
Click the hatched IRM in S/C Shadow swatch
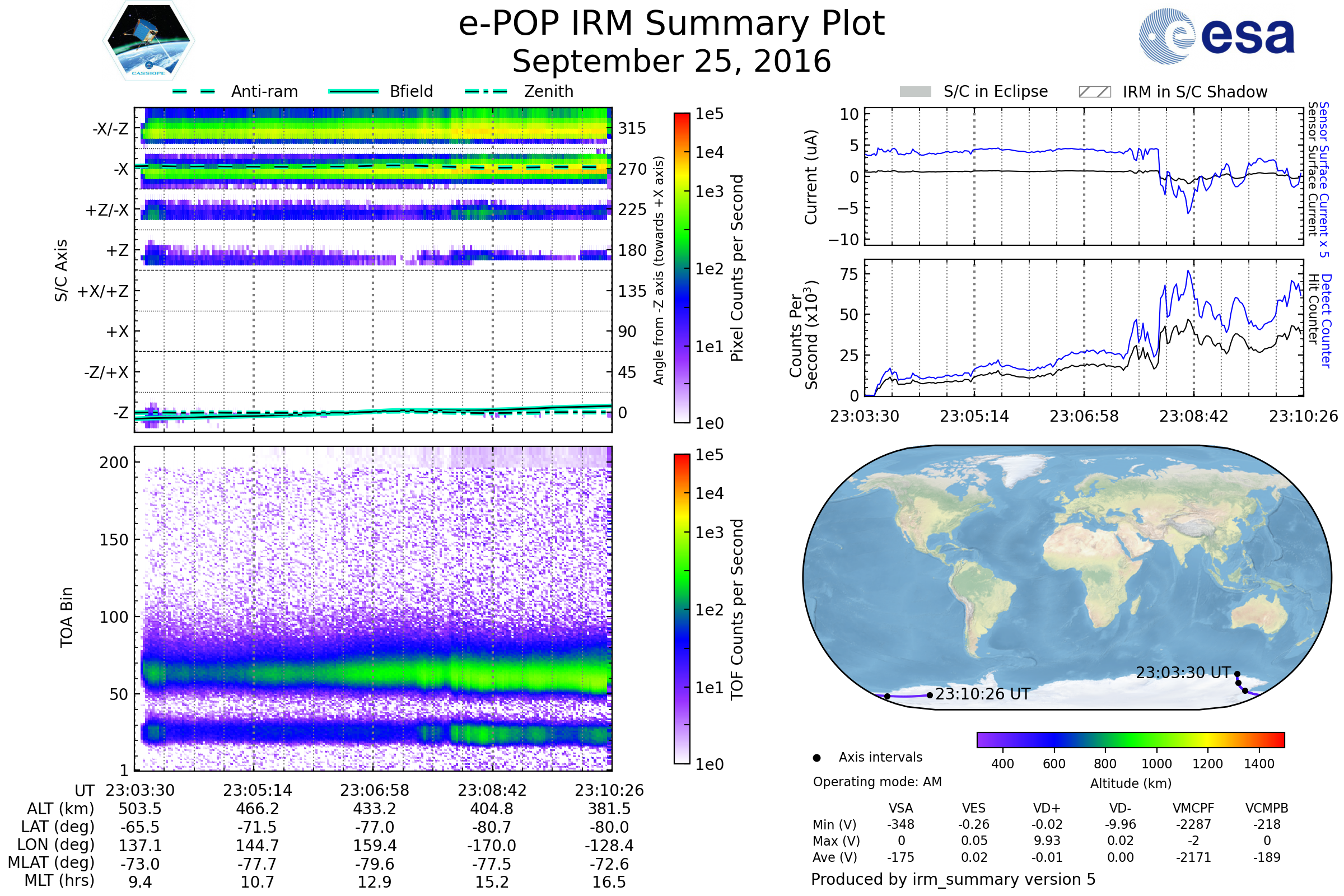(x=1094, y=92)
